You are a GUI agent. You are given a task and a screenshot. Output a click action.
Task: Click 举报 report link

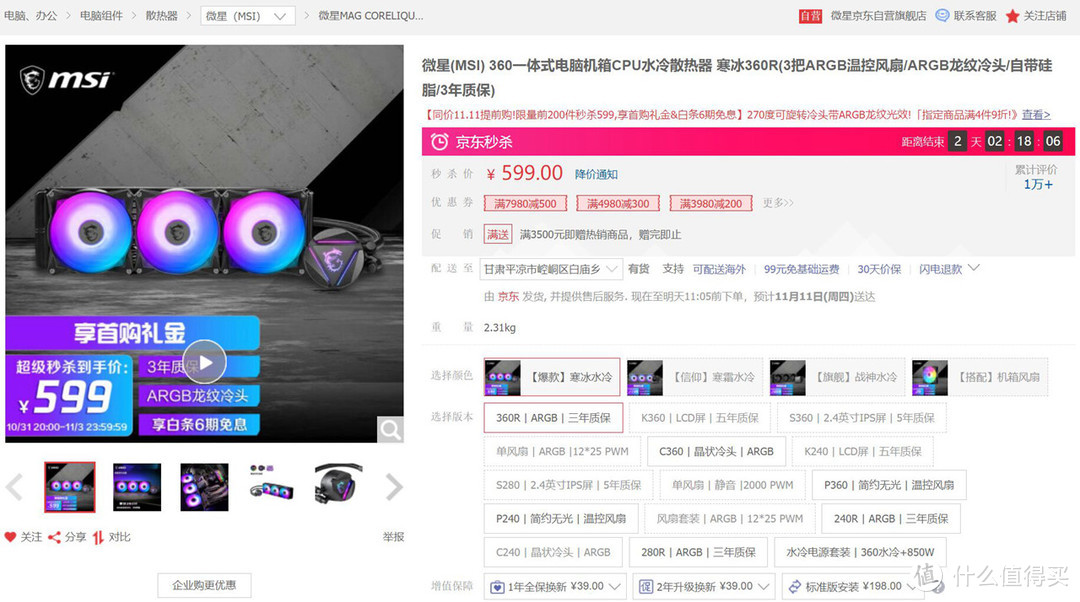click(393, 537)
